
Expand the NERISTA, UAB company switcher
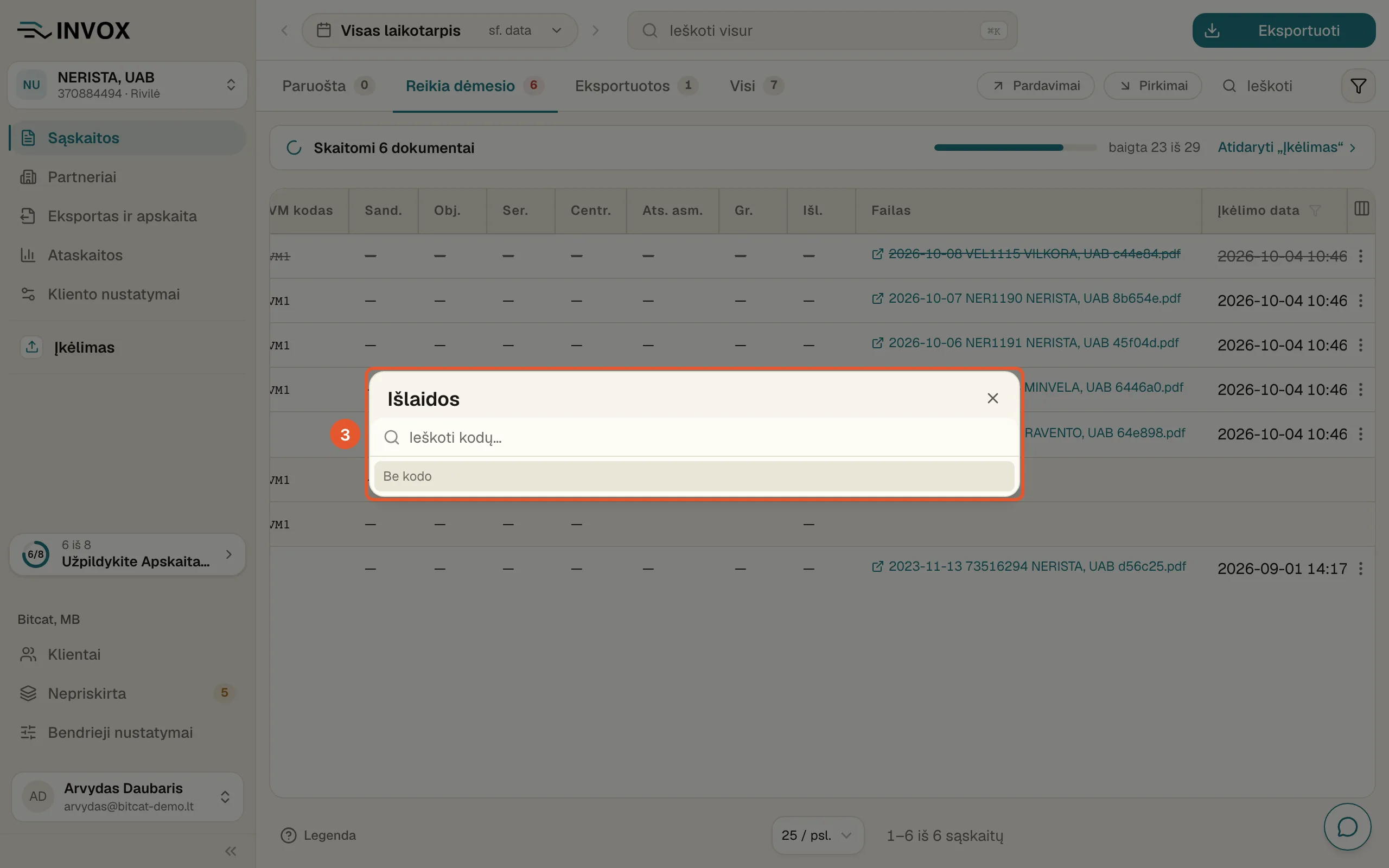(x=128, y=85)
